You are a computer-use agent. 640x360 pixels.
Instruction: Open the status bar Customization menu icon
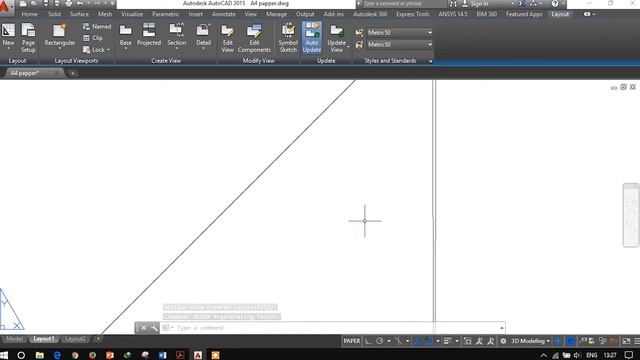tap(637, 341)
